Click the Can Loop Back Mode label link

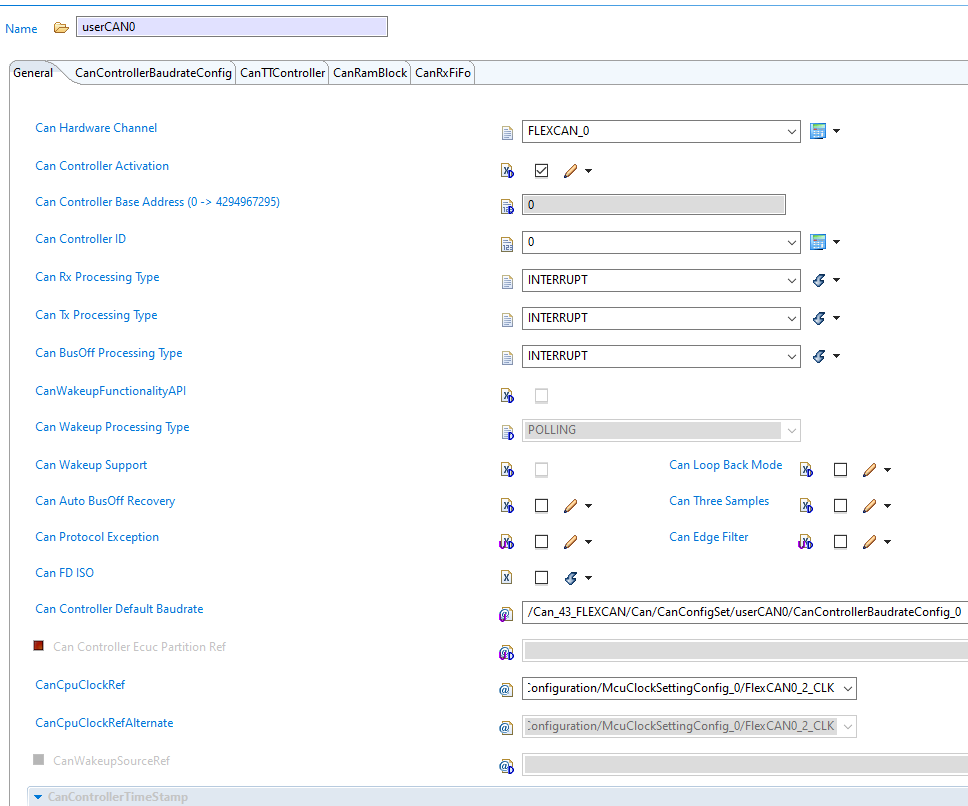click(725, 465)
